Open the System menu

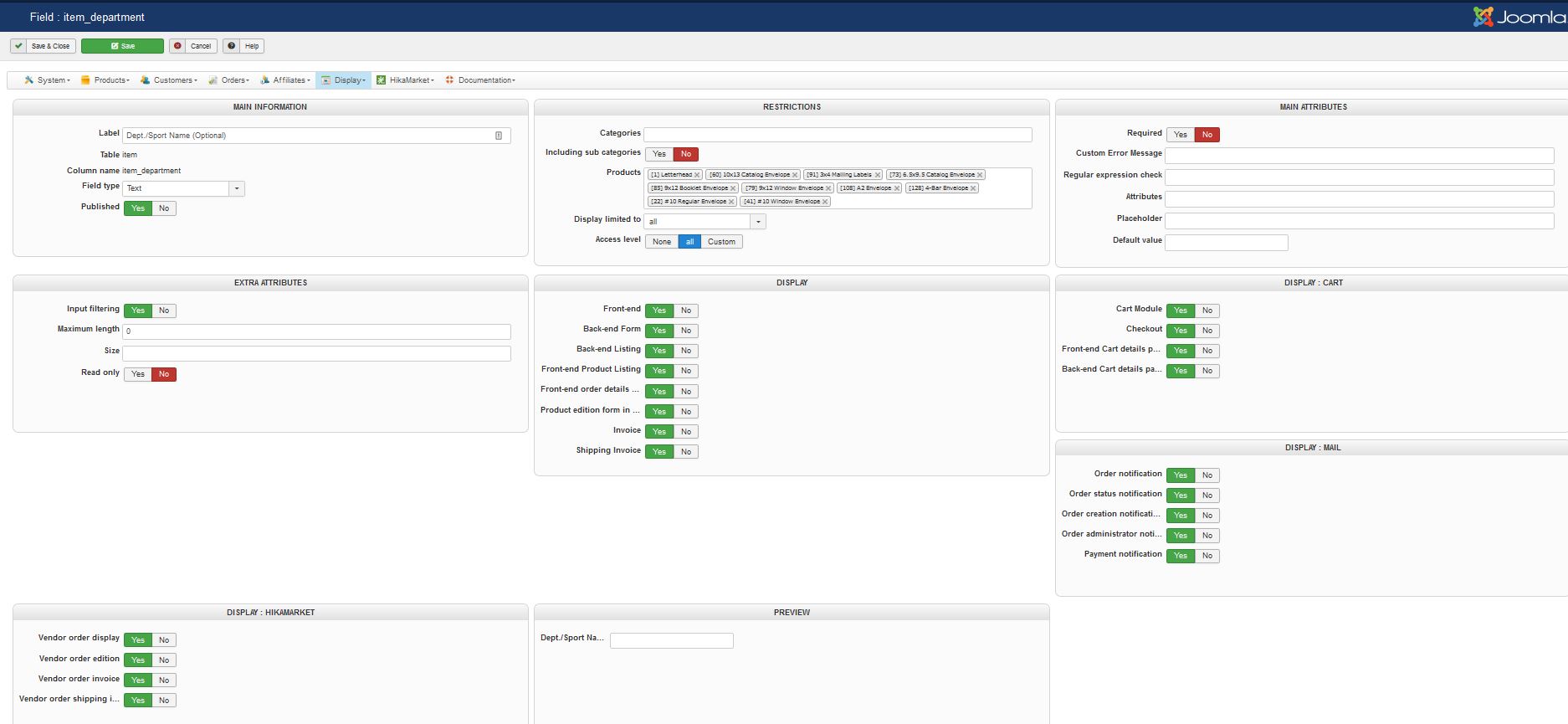click(x=51, y=80)
